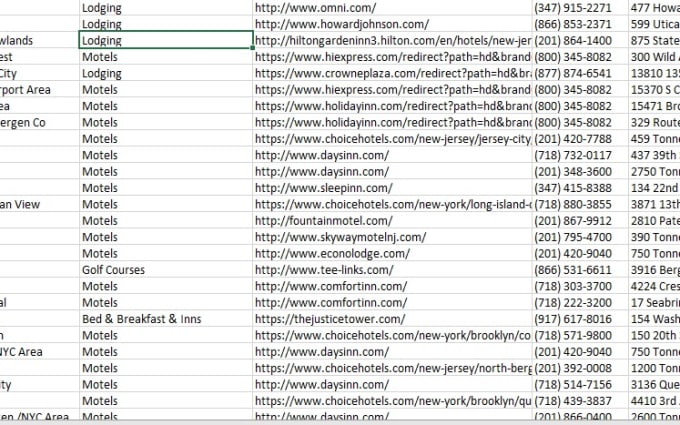Select the Bed & Breakfast & Inns cell
Screen dimensions: 680x425
pos(166,319)
